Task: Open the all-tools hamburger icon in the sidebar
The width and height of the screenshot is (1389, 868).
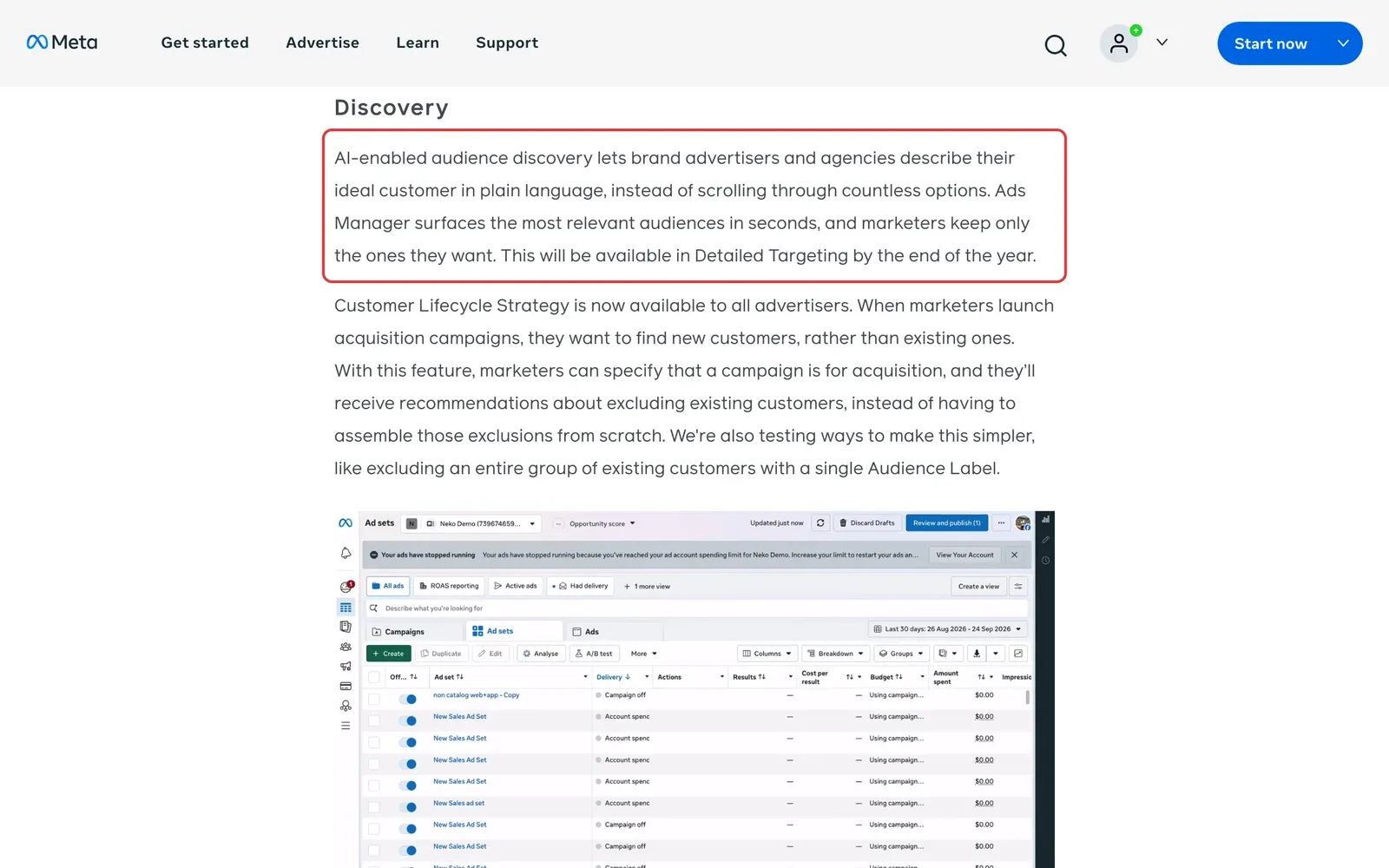Action: click(346, 726)
